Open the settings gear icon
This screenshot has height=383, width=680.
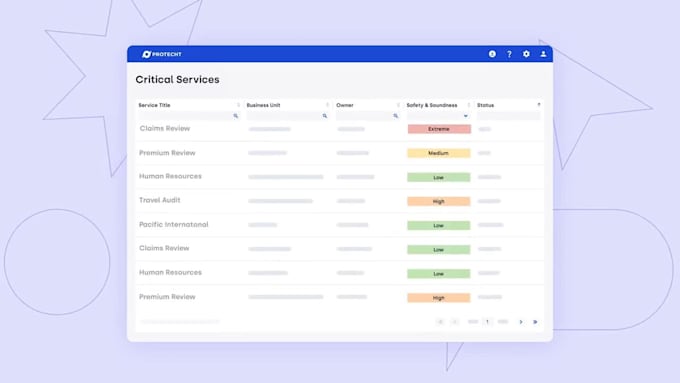pos(526,54)
